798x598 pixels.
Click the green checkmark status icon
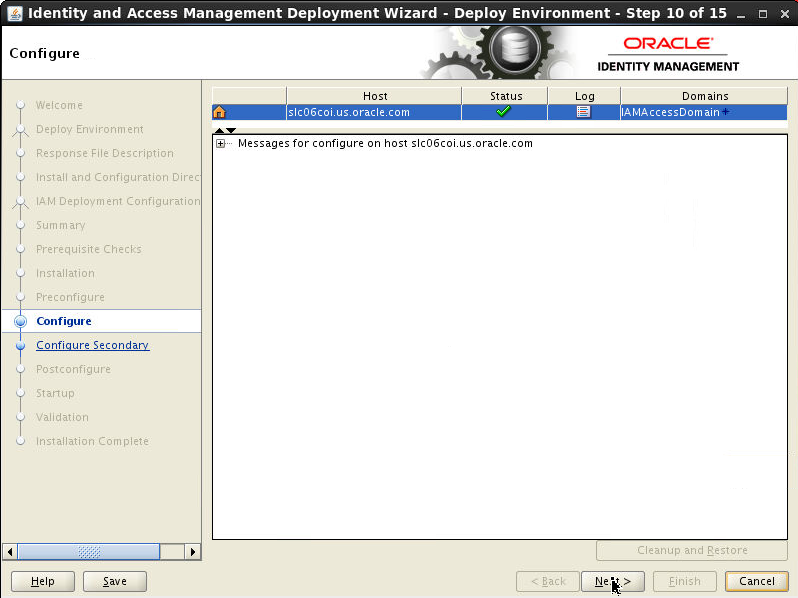pos(503,111)
